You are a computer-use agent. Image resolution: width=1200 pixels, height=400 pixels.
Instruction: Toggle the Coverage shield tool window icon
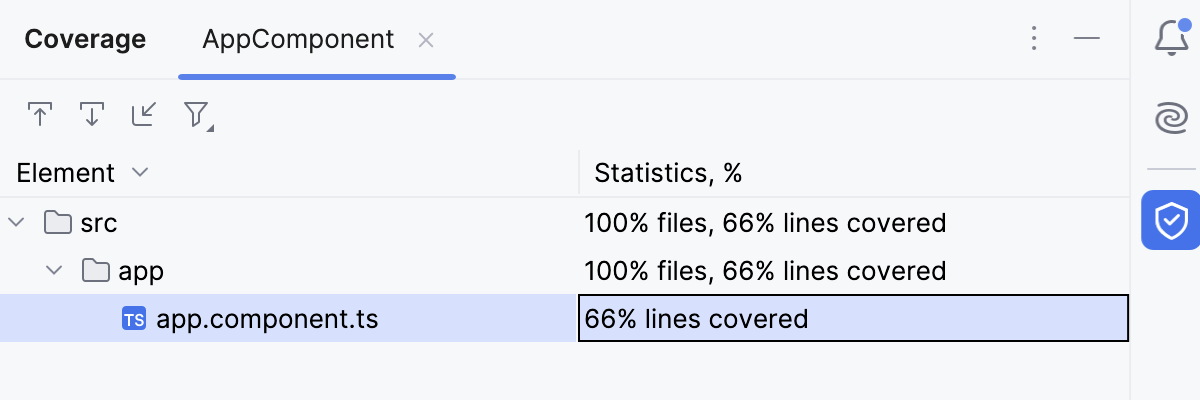coord(1171,219)
